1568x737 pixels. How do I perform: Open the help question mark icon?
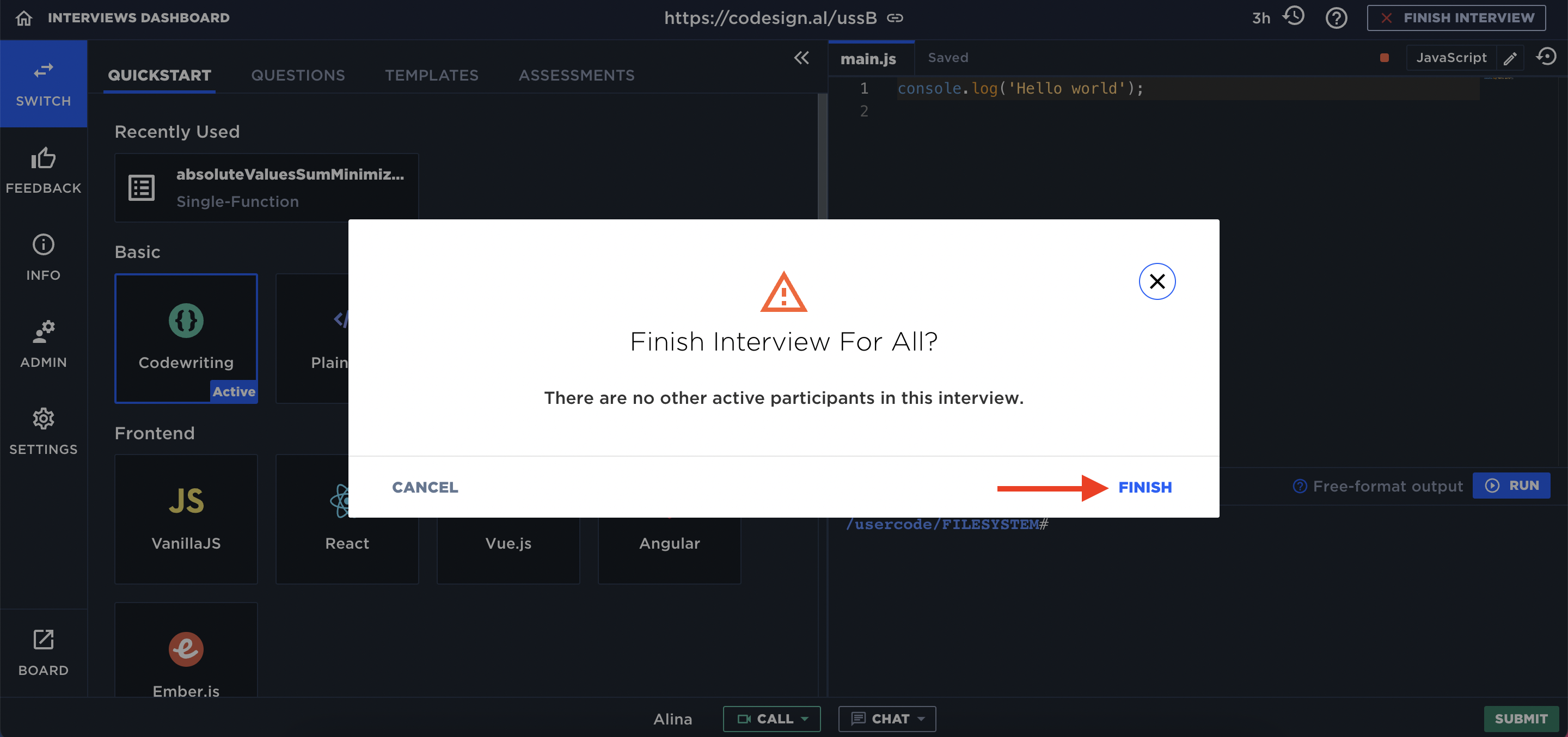point(1336,19)
